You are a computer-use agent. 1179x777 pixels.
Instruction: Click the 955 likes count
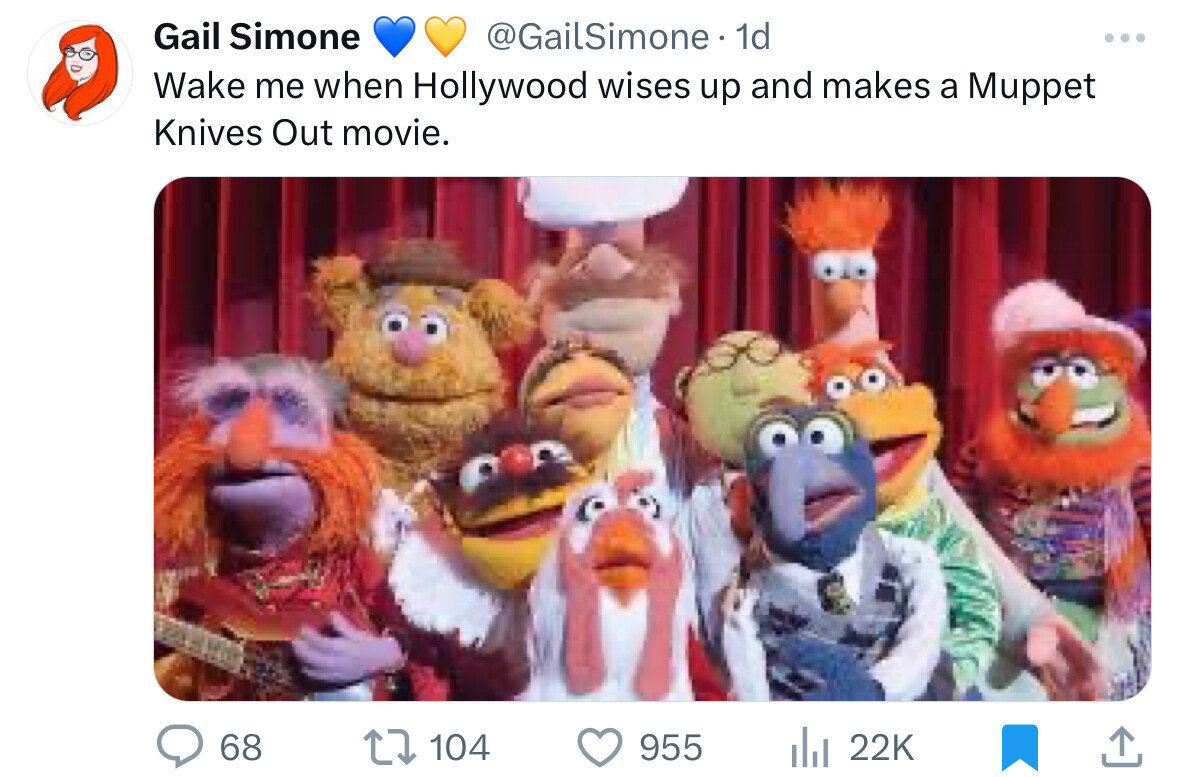tap(670, 747)
